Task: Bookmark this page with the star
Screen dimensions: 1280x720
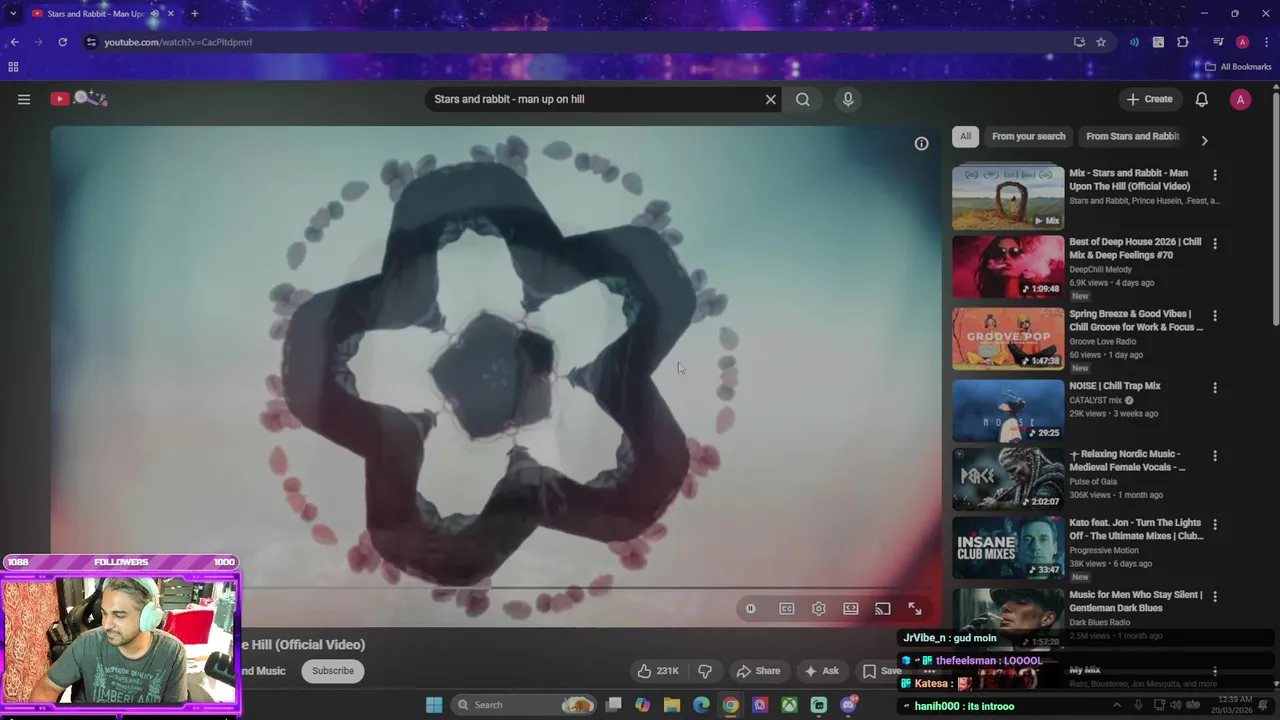Action: point(1101,42)
